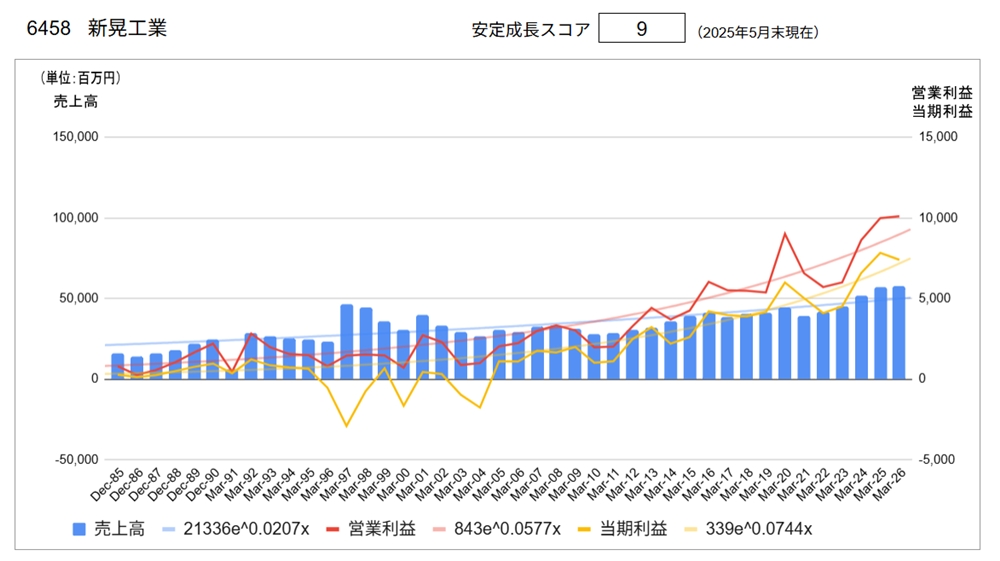Click the 5,000 right axis value
This screenshot has width=1000, height=561.
point(935,298)
